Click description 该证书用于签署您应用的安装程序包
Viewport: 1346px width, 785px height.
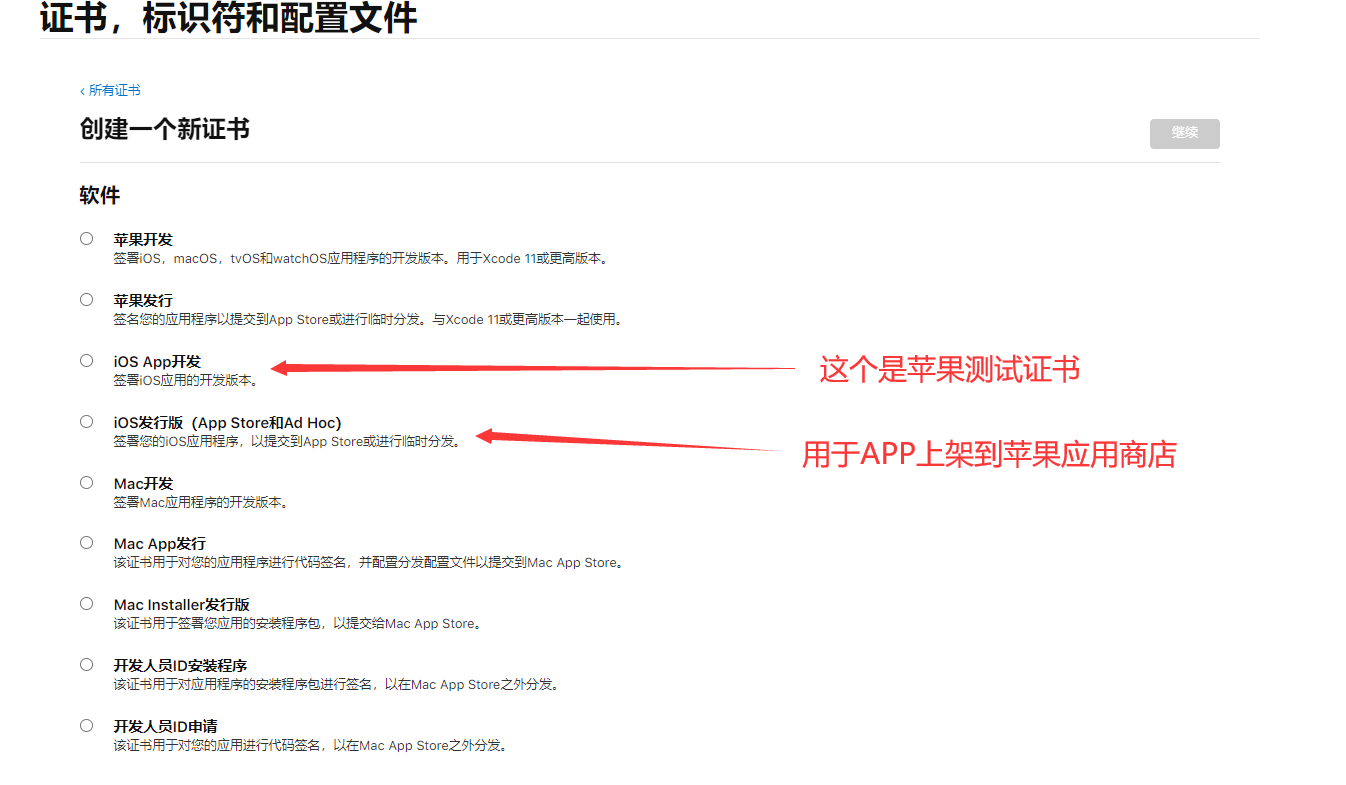pyautogui.click(x=299, y=623)
